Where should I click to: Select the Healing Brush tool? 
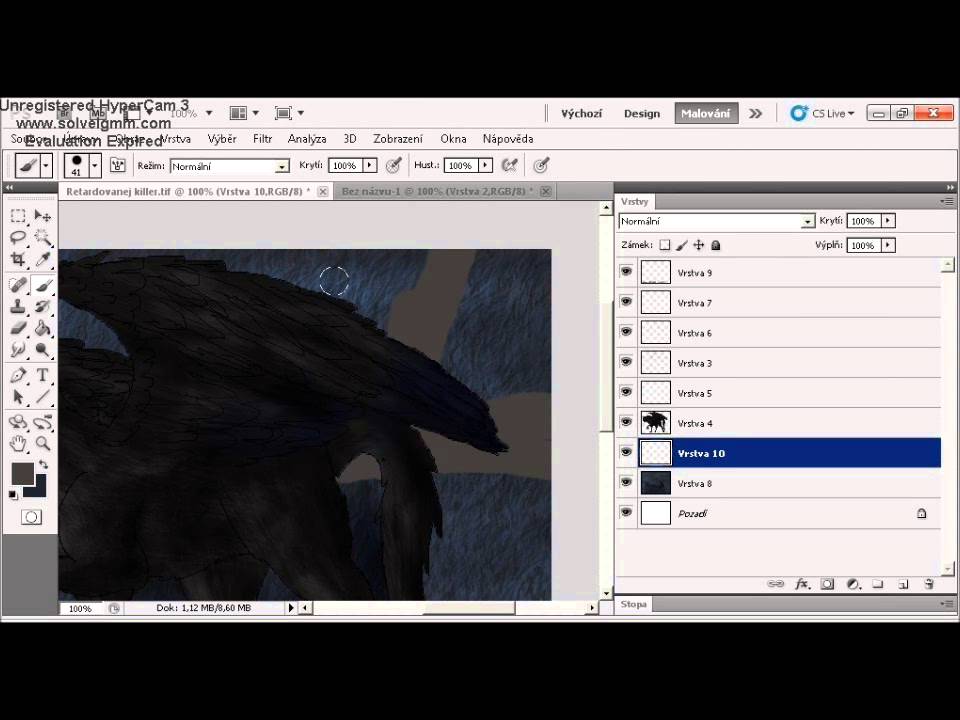pos(18,285)
